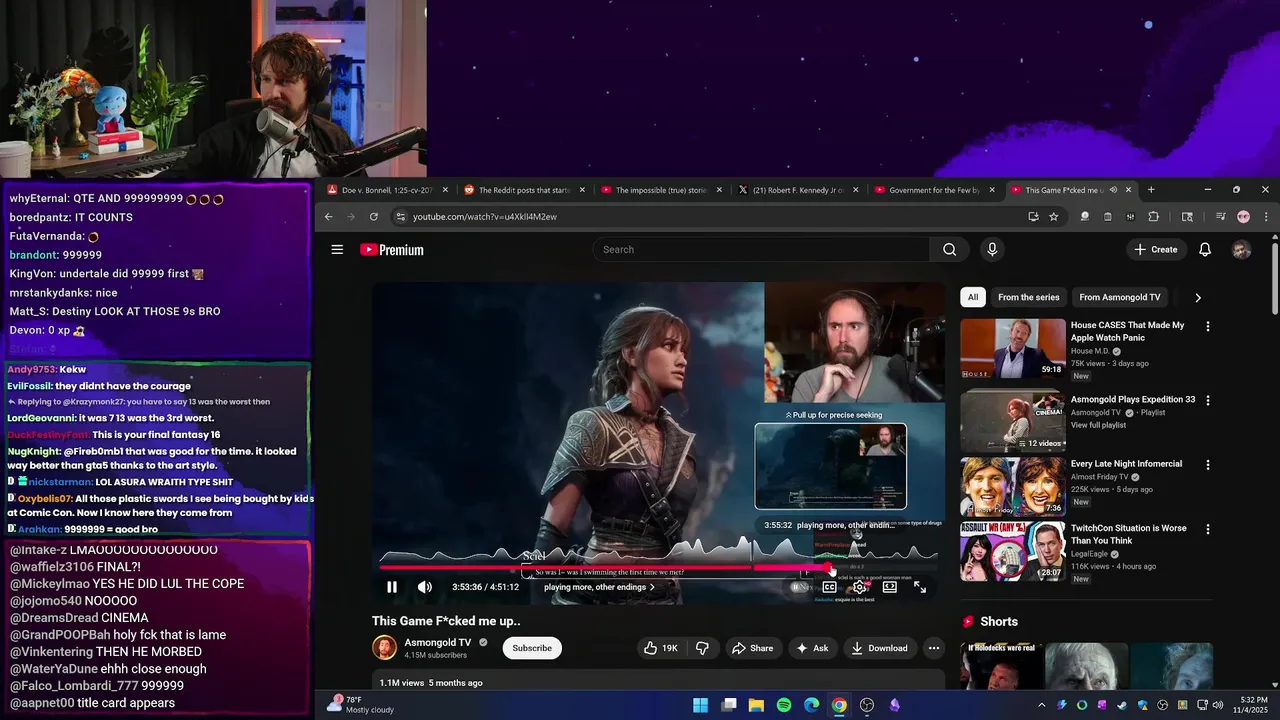Open the Windows Start menu
Viewport: 1280px width, 720px height.
pos(701,705)
